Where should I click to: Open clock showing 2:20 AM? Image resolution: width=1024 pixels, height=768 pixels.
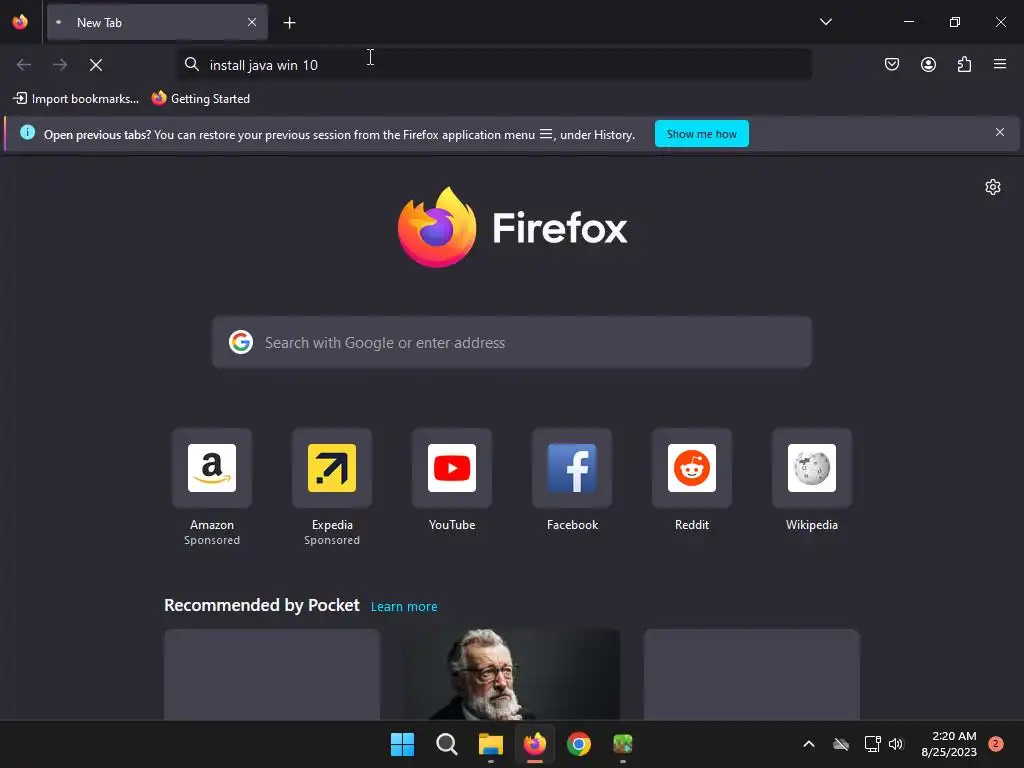point(949,744)
